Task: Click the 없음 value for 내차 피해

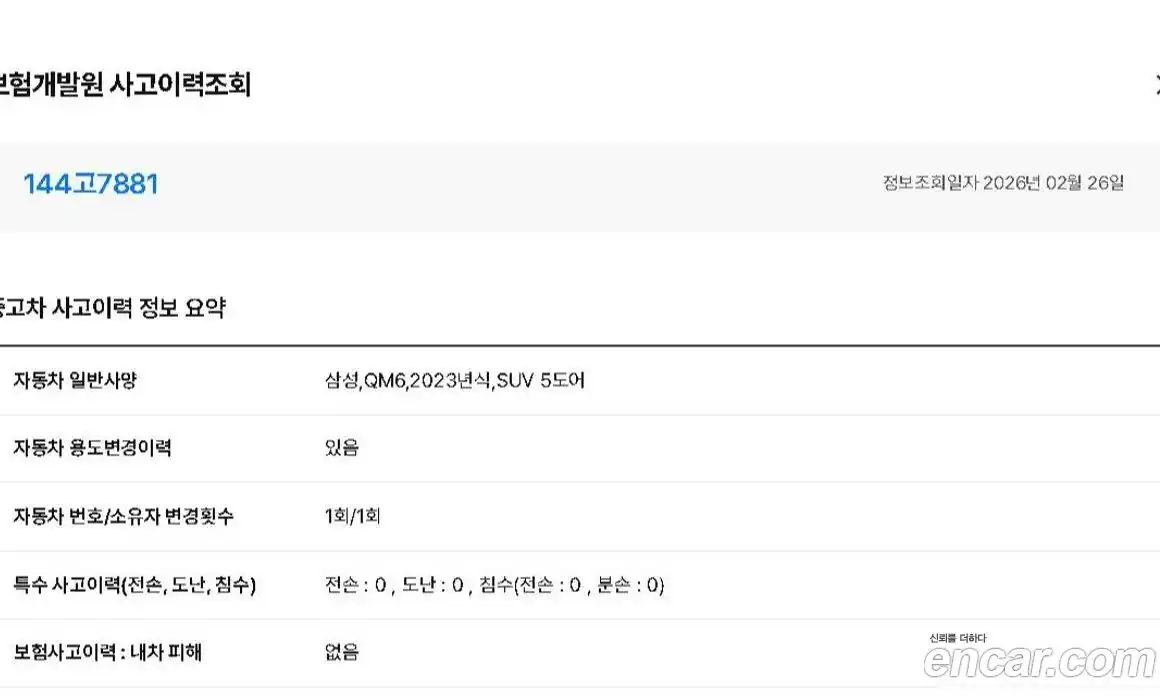Action: point(342,653)
